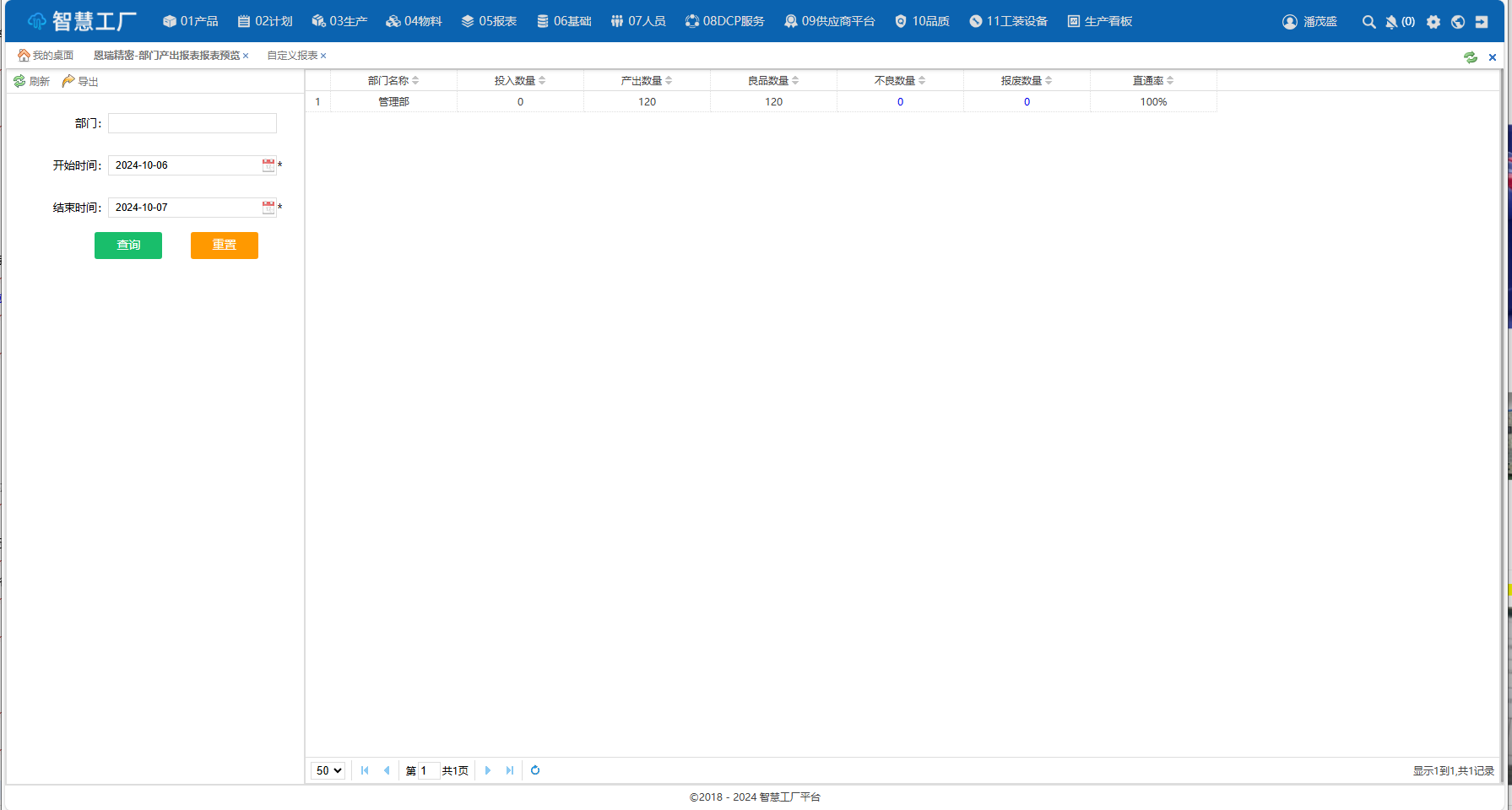Image resolution: width=1512 pixels, height=810 pixels.
Task: Open the 05报表 menu
Action: [489, 21]
